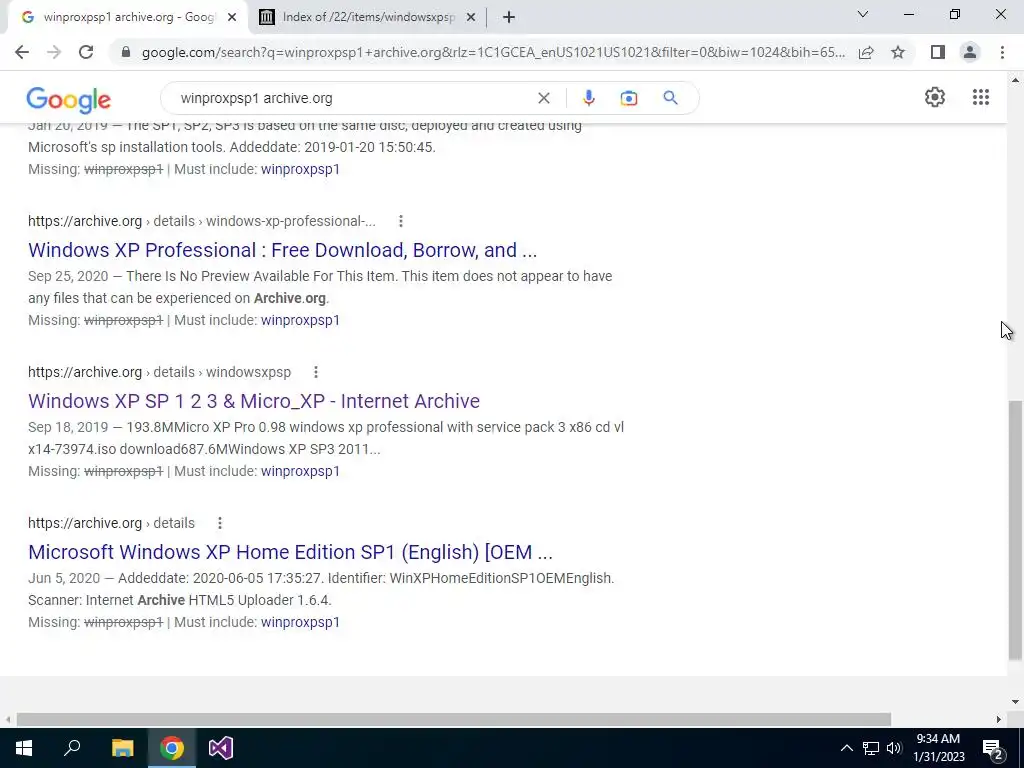Open options for XP Home Edition result
1024x768 pixels.
[x=219, y=523]
